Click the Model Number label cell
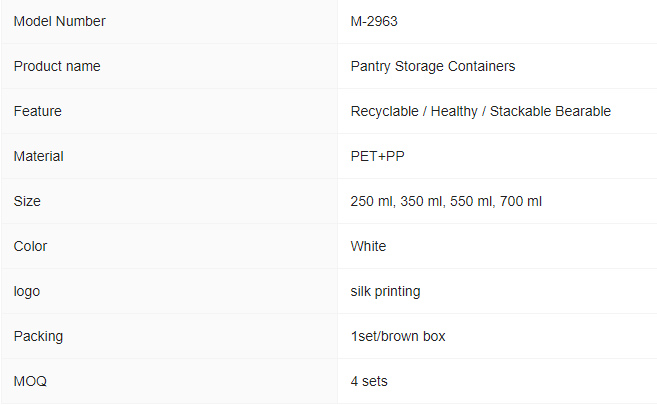The image size is (657, 405). pos(169,21)
